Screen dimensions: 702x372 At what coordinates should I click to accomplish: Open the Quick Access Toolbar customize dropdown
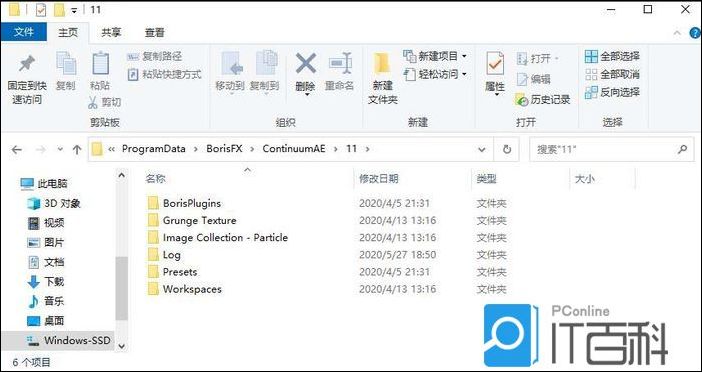coord(73,10)
